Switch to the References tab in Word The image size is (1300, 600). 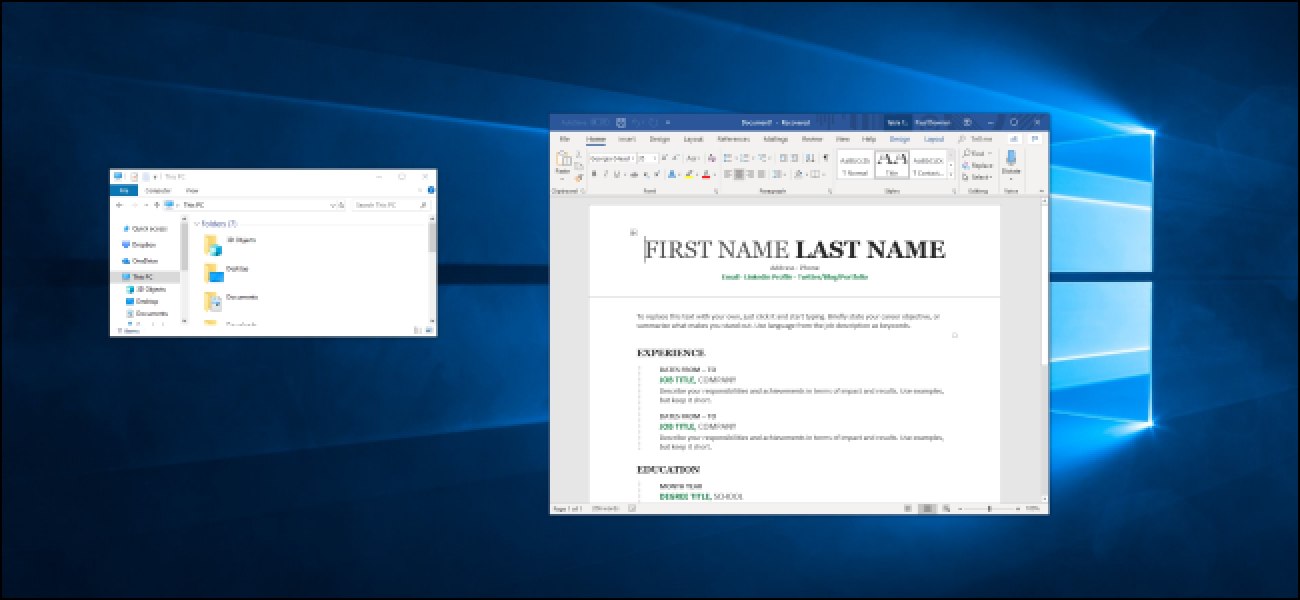pyautogui.click(x=733, y=139)
